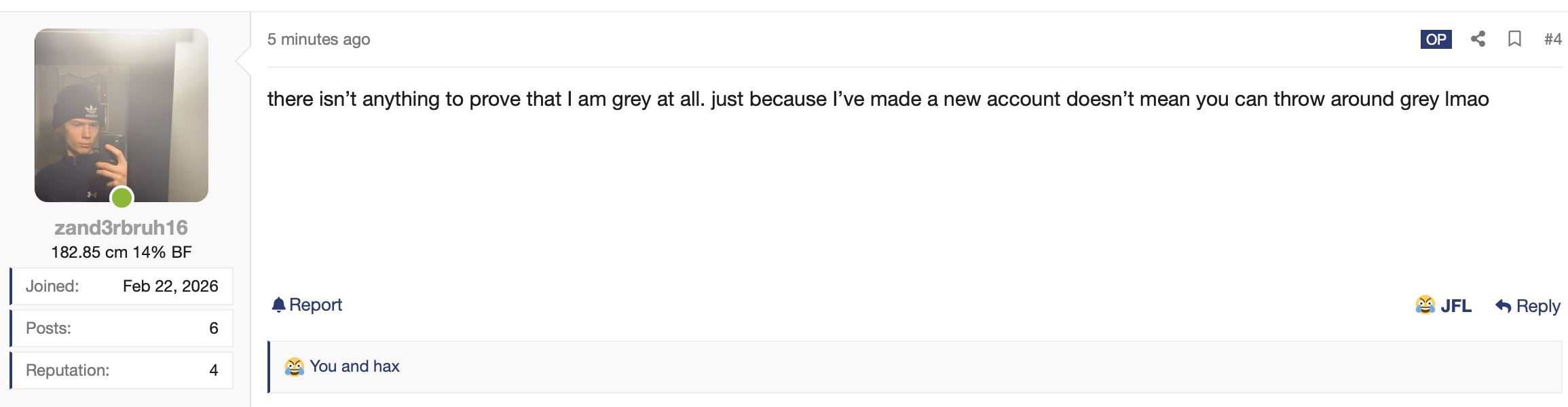1568x407 pixels.
Task: Click the Reply arrow icon
Action: coord(1503,307)
